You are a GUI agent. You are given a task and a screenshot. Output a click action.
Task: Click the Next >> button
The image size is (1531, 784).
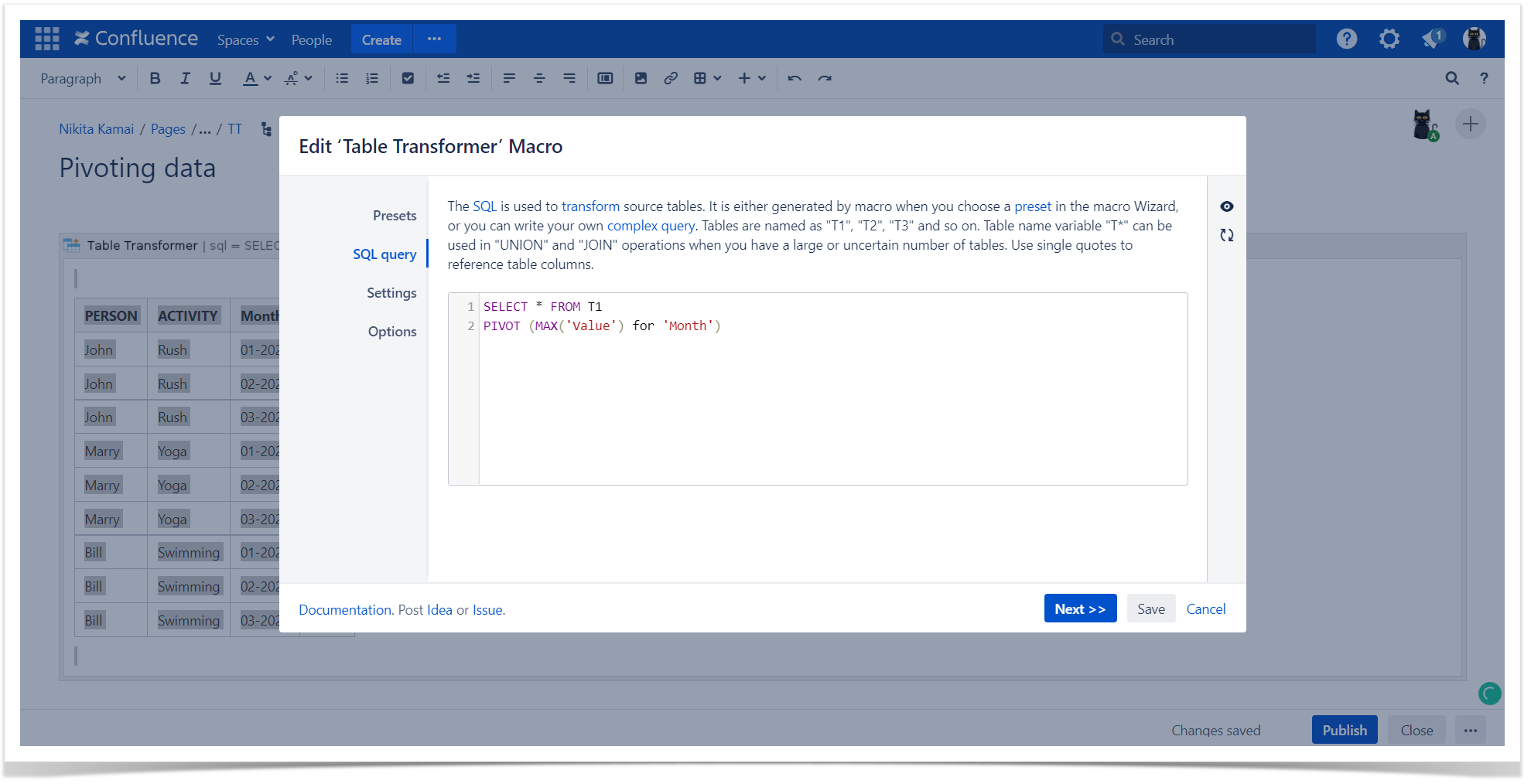[1079, 609]
